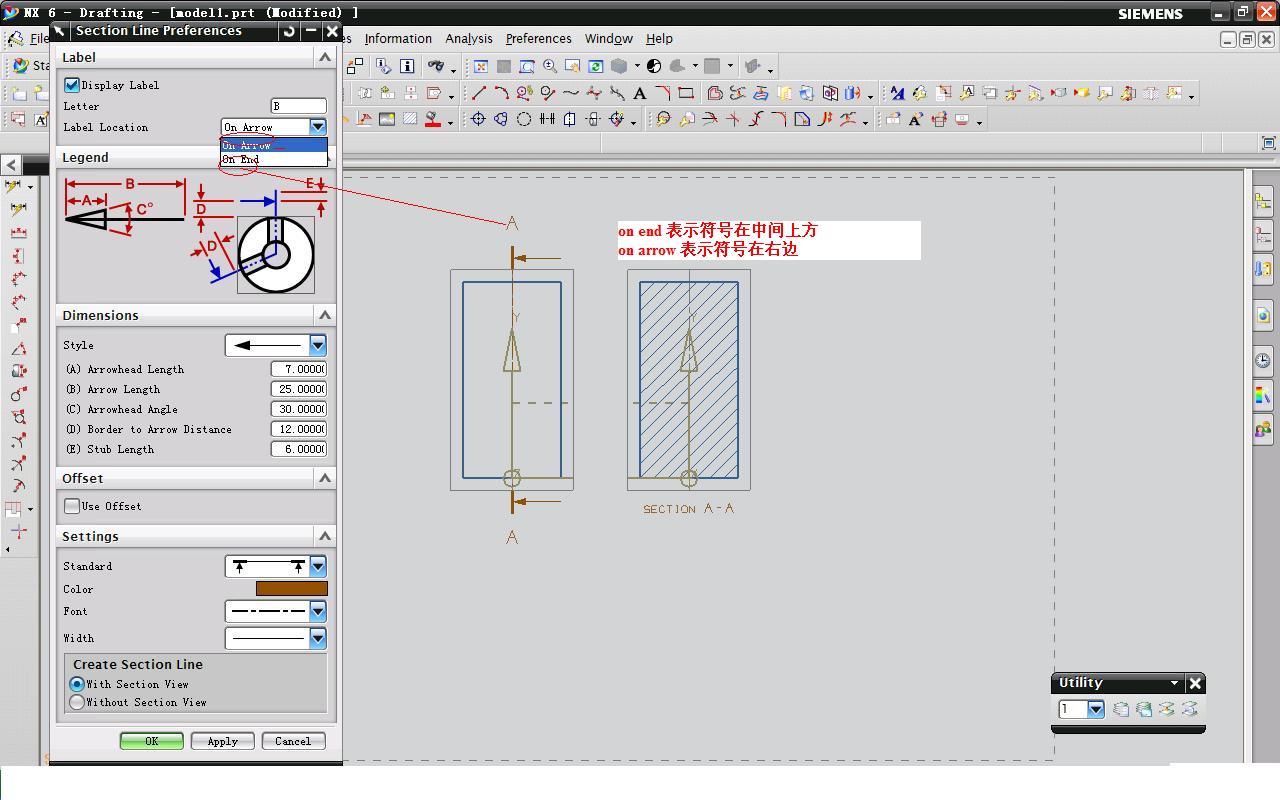The width and height of the screenshot is (1280, 800).
Task: Collapse the Settings section
Action: [325, 536]
